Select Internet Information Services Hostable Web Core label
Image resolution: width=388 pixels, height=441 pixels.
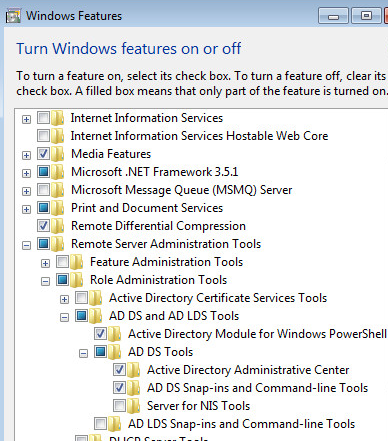[199, 136]
